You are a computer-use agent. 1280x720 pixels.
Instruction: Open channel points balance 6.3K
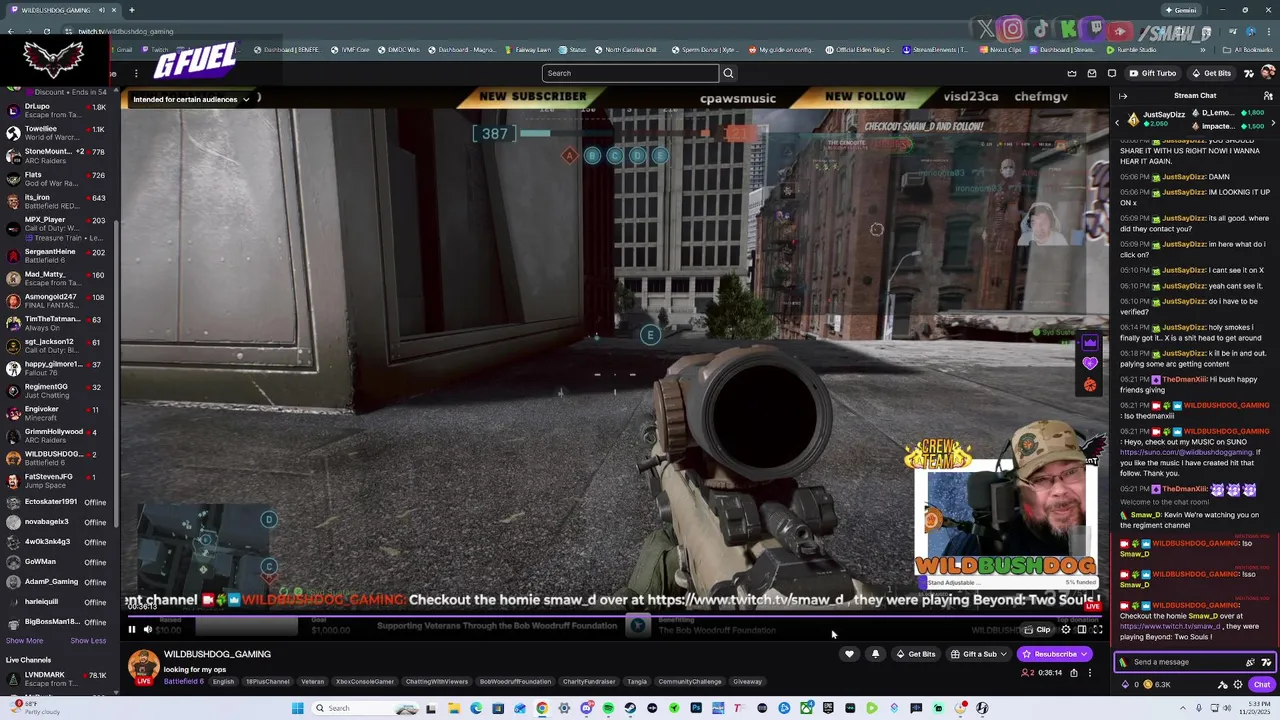pyautogui.click(x=1157, y=685)
